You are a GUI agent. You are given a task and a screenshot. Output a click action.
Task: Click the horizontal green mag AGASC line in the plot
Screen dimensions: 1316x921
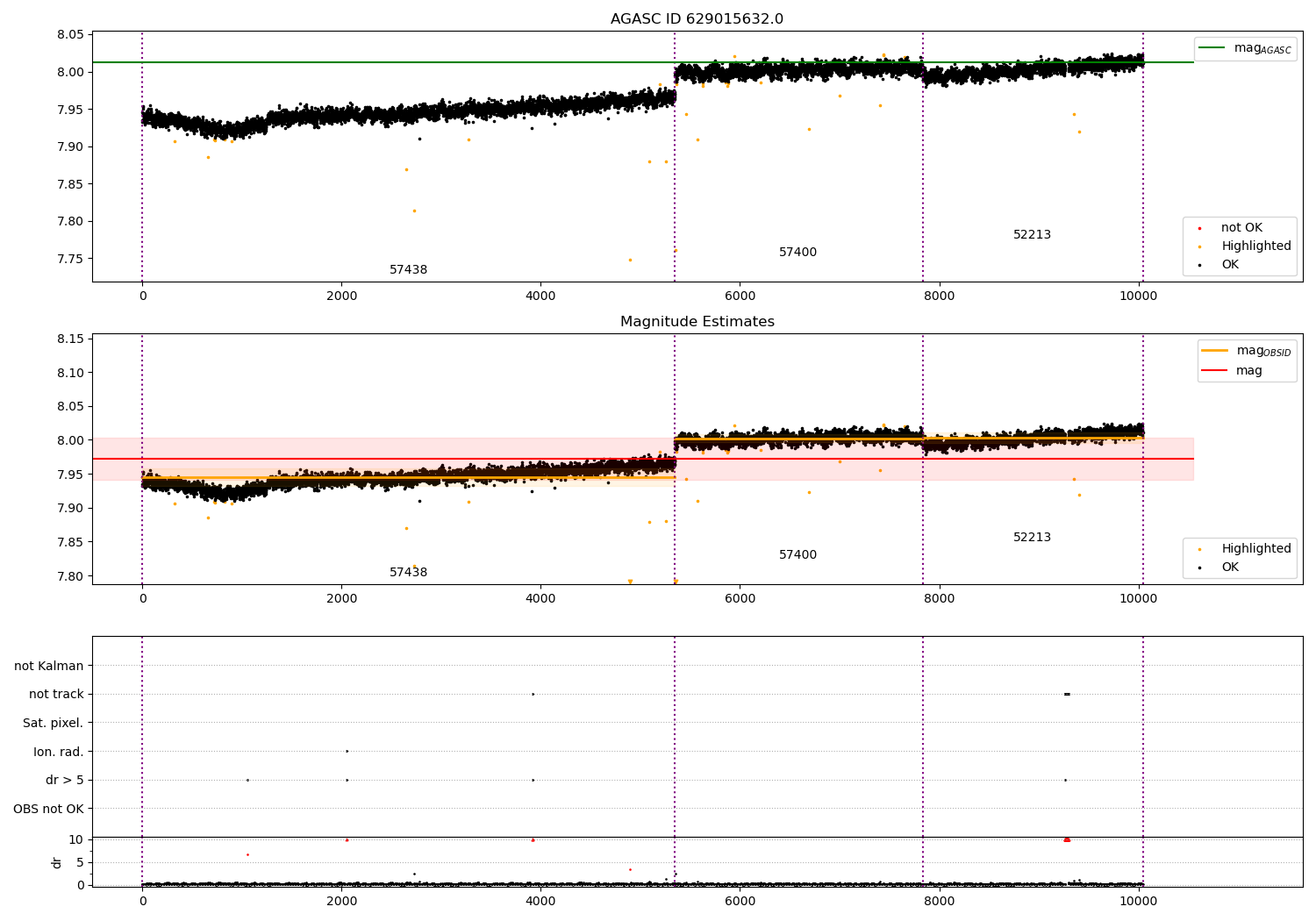coord(643,62)
